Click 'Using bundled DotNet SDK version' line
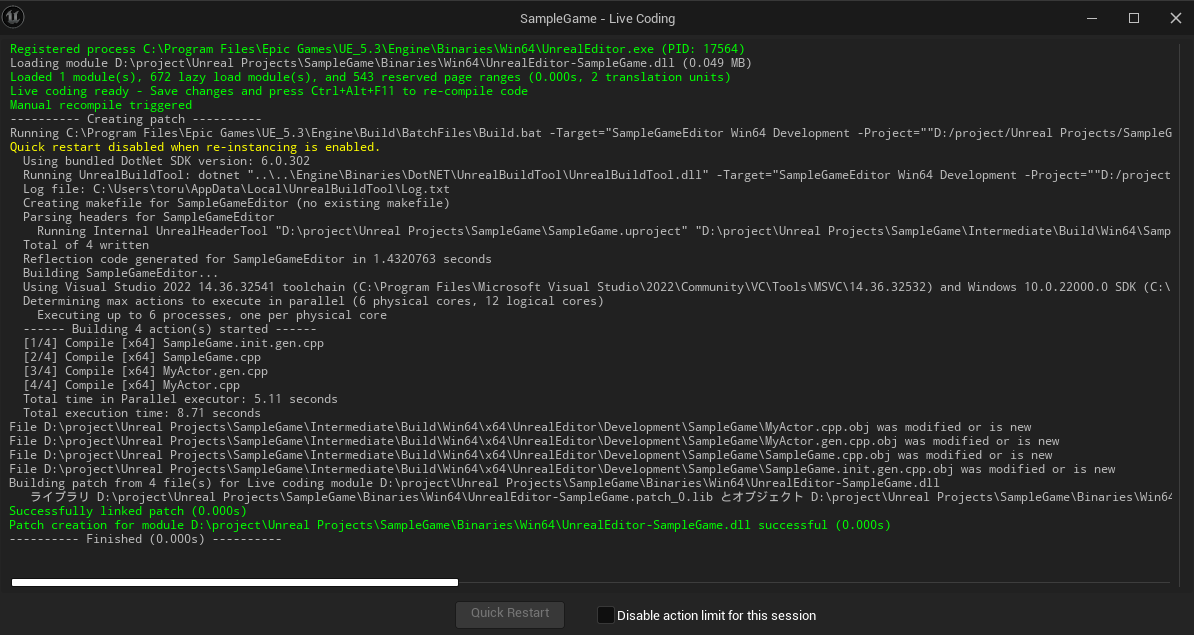Screen dimensions: 1194x635 coord(166,161)
